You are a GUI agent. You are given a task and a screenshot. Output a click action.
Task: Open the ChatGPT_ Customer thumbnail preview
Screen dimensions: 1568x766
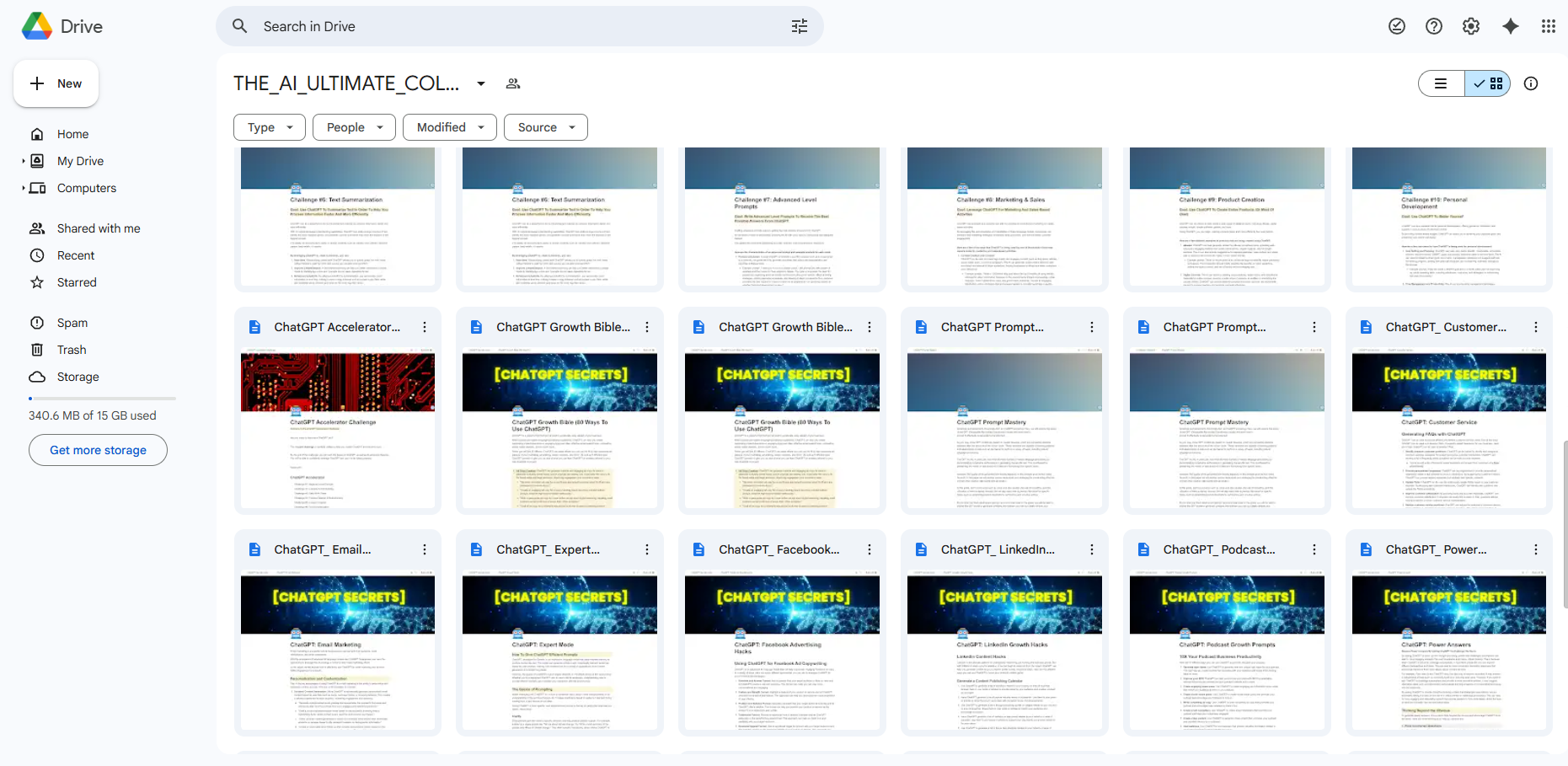(1449, 430)
